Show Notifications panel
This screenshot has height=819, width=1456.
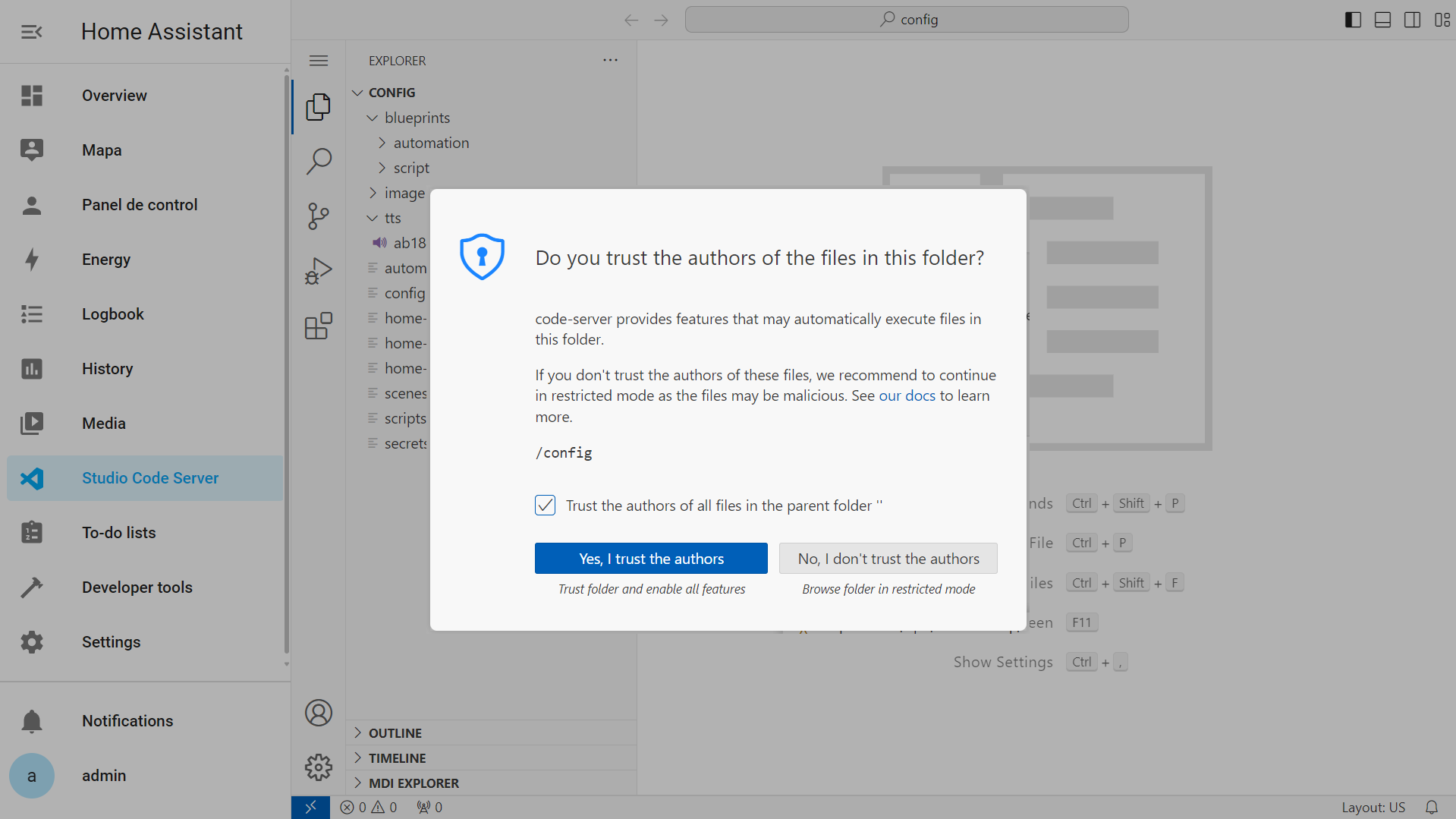(145, 721)
